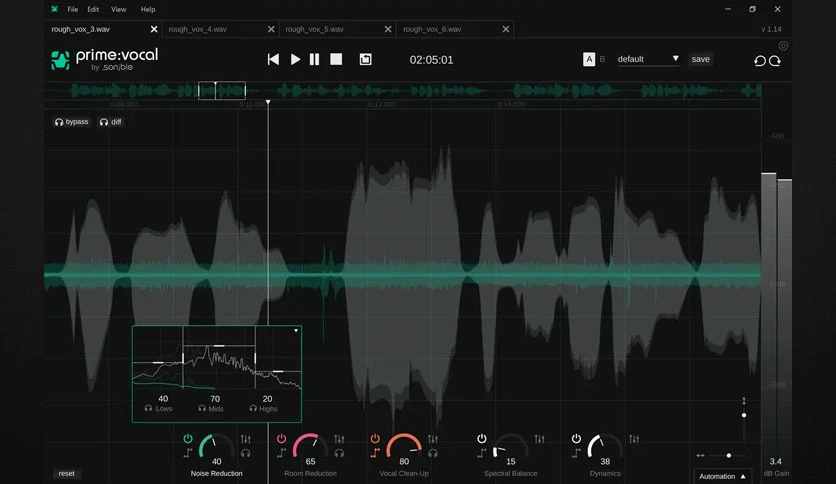Click the 02:05:01 time display
This screenshot has height=484, width=836.
coord(431,60)
